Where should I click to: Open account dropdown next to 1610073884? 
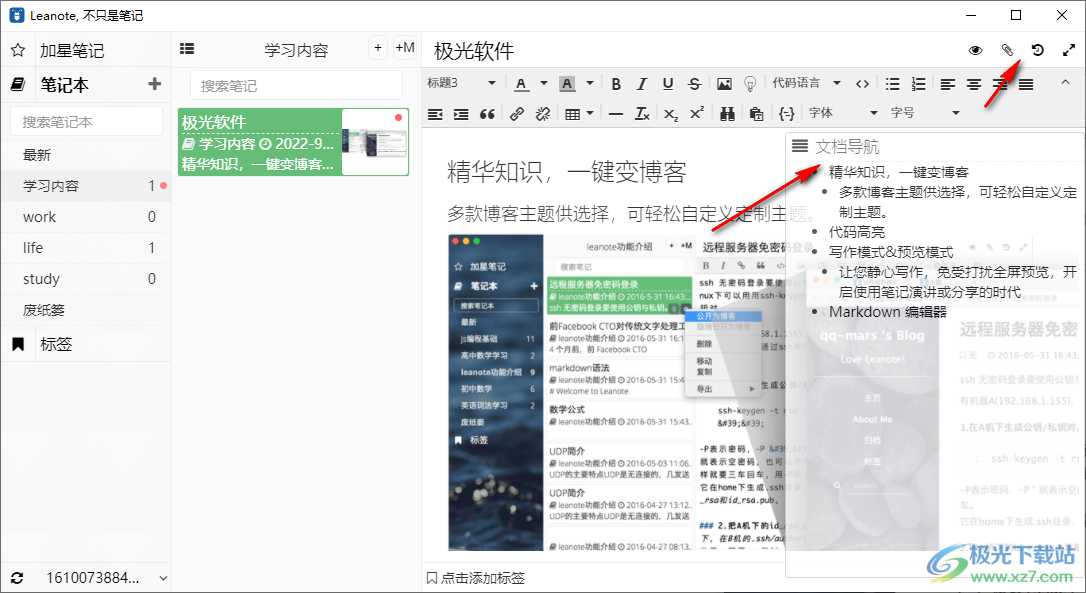click(163, 578)
